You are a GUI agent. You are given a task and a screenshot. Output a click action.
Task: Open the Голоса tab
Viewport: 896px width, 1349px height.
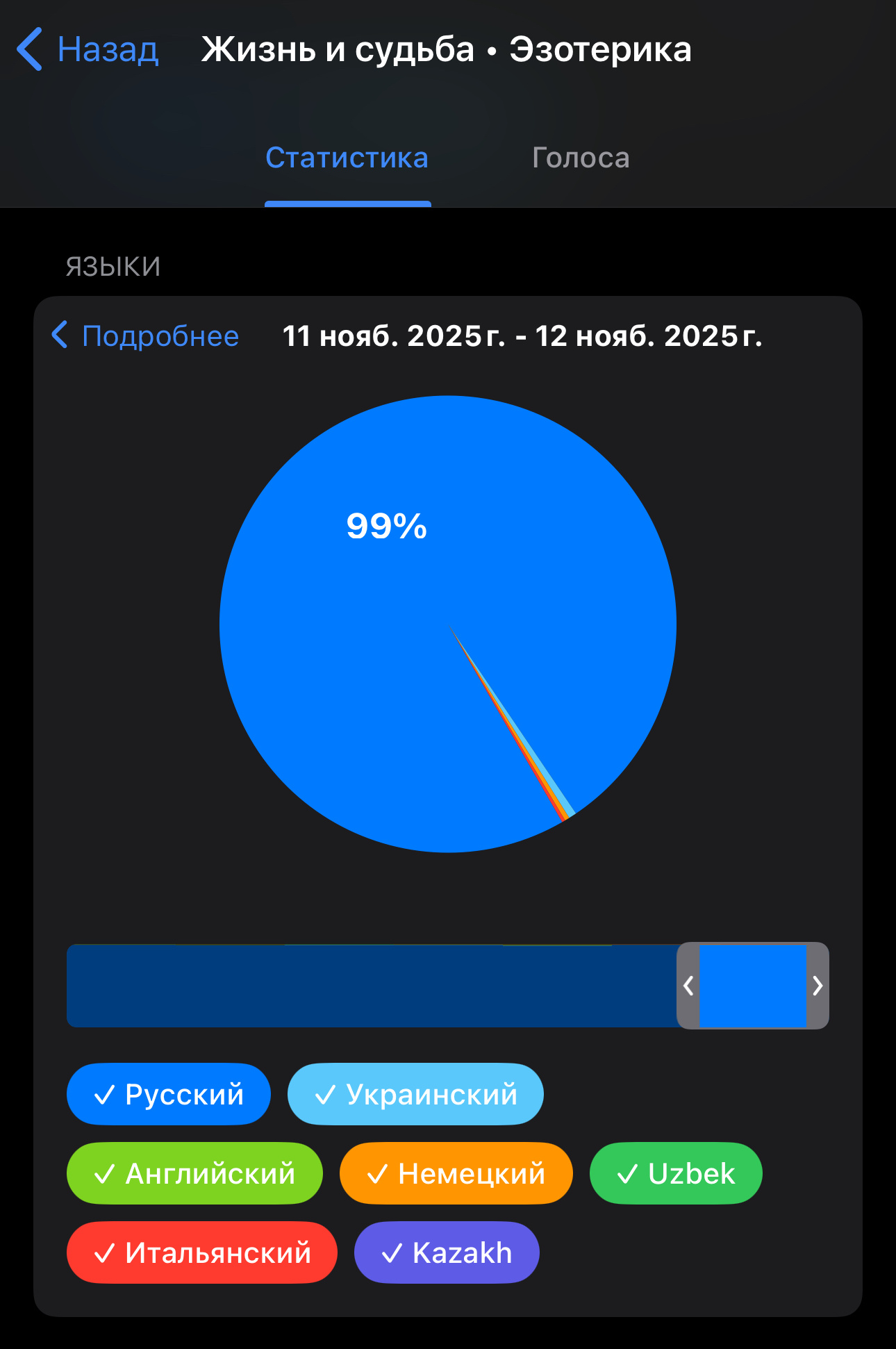click(581, 158)
